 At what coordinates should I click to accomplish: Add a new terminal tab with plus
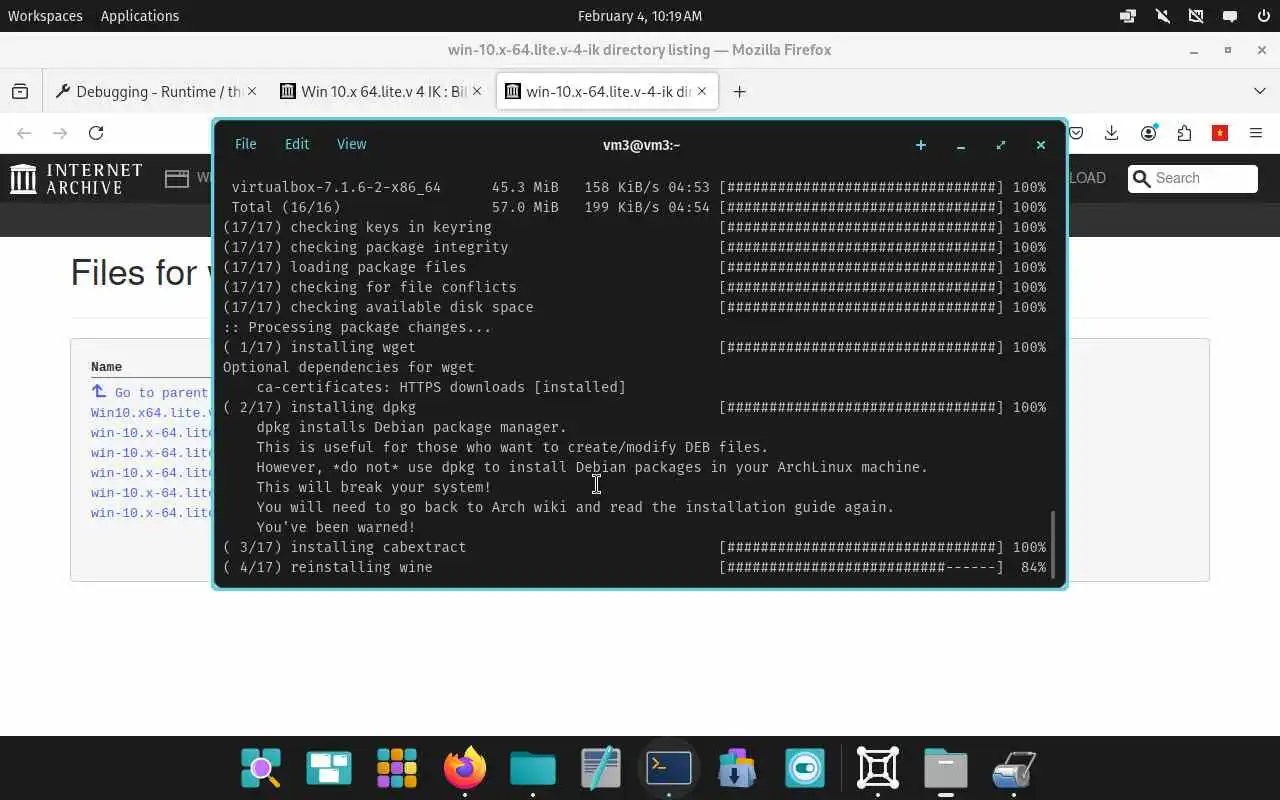tap(921, 145)
